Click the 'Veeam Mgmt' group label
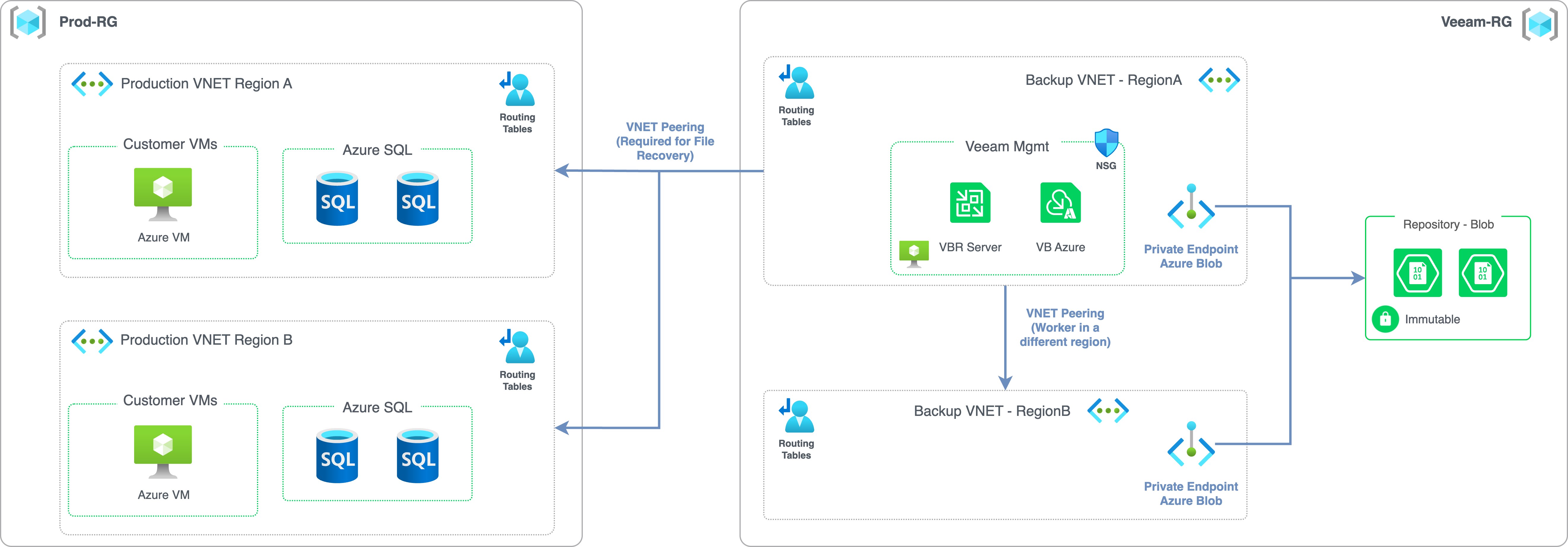Viewport: 1568px width, 547px height. 1007,147
